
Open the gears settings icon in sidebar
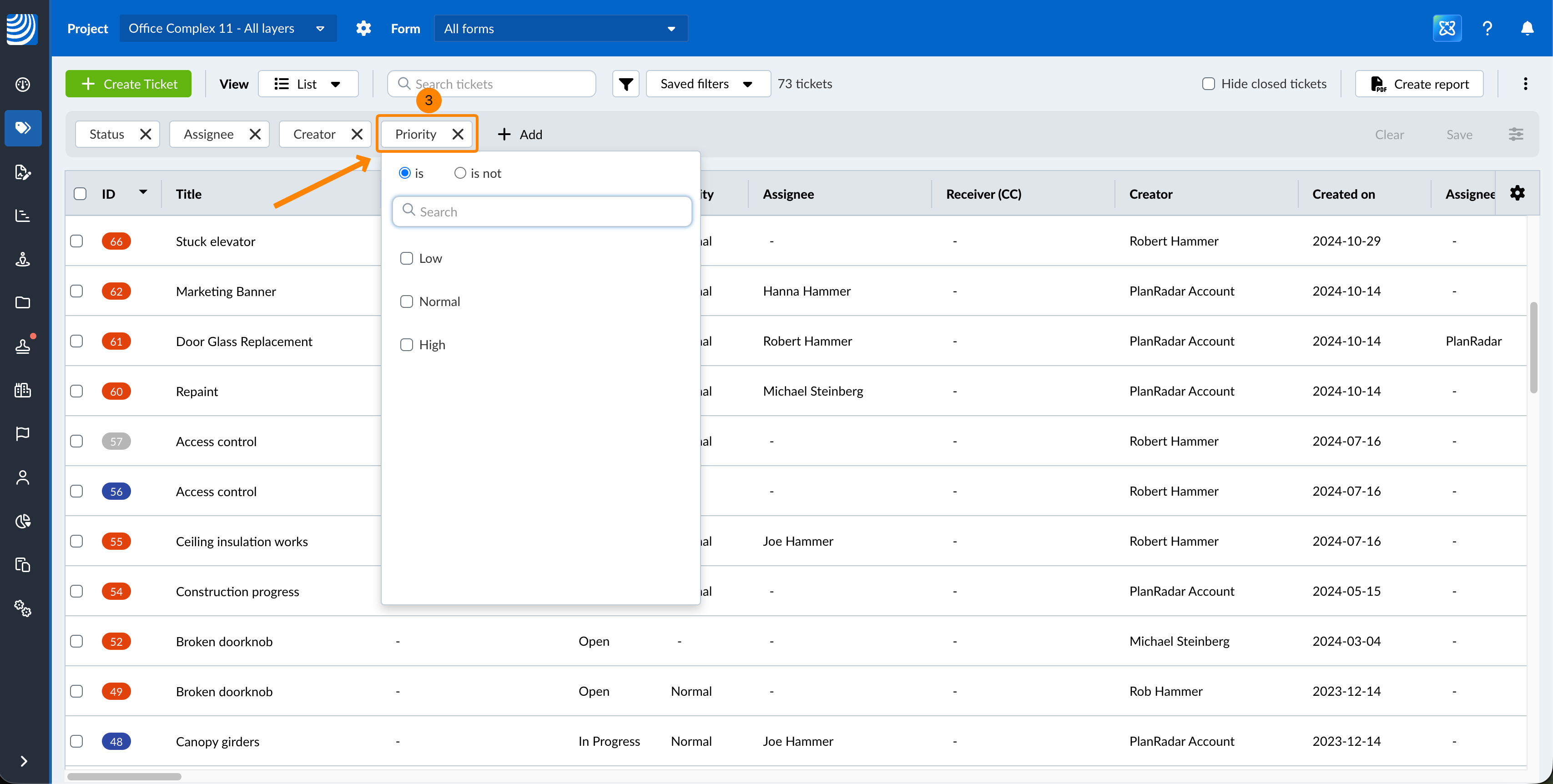[x=23, y=608]
